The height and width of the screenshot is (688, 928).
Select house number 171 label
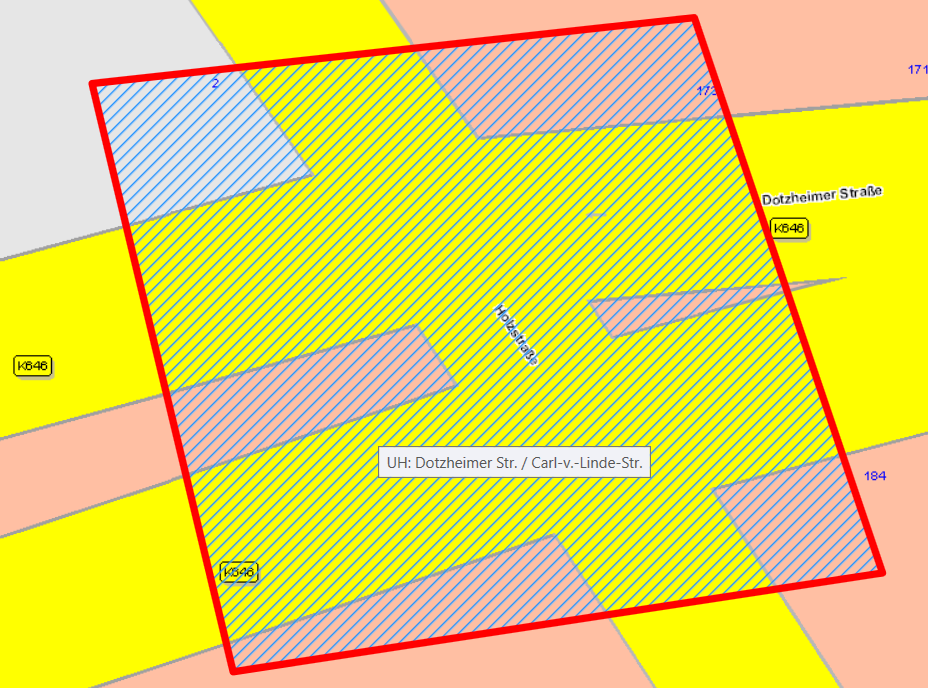(x=917, y=69)
